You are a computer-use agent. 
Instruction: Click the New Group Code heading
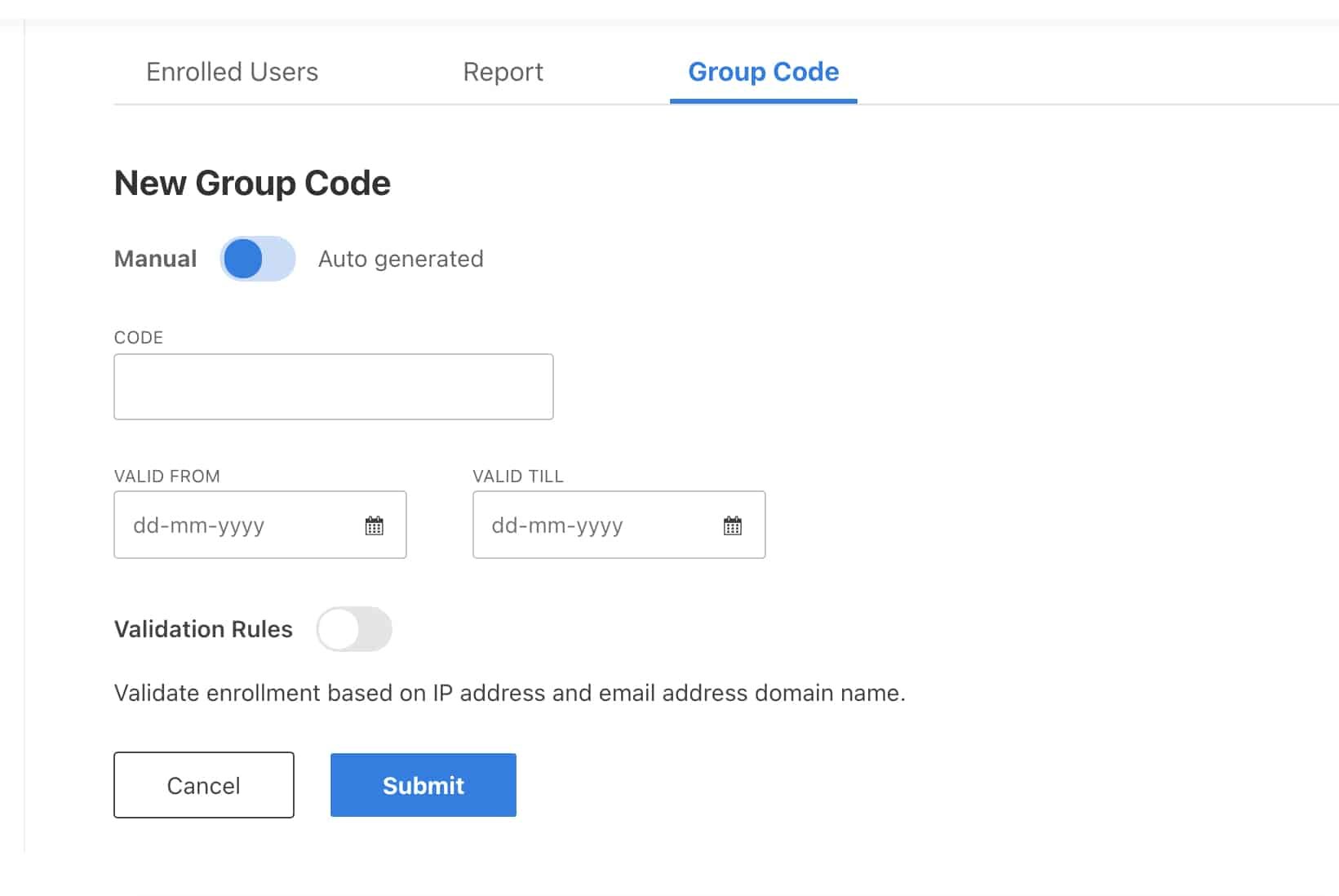point(252,184)
